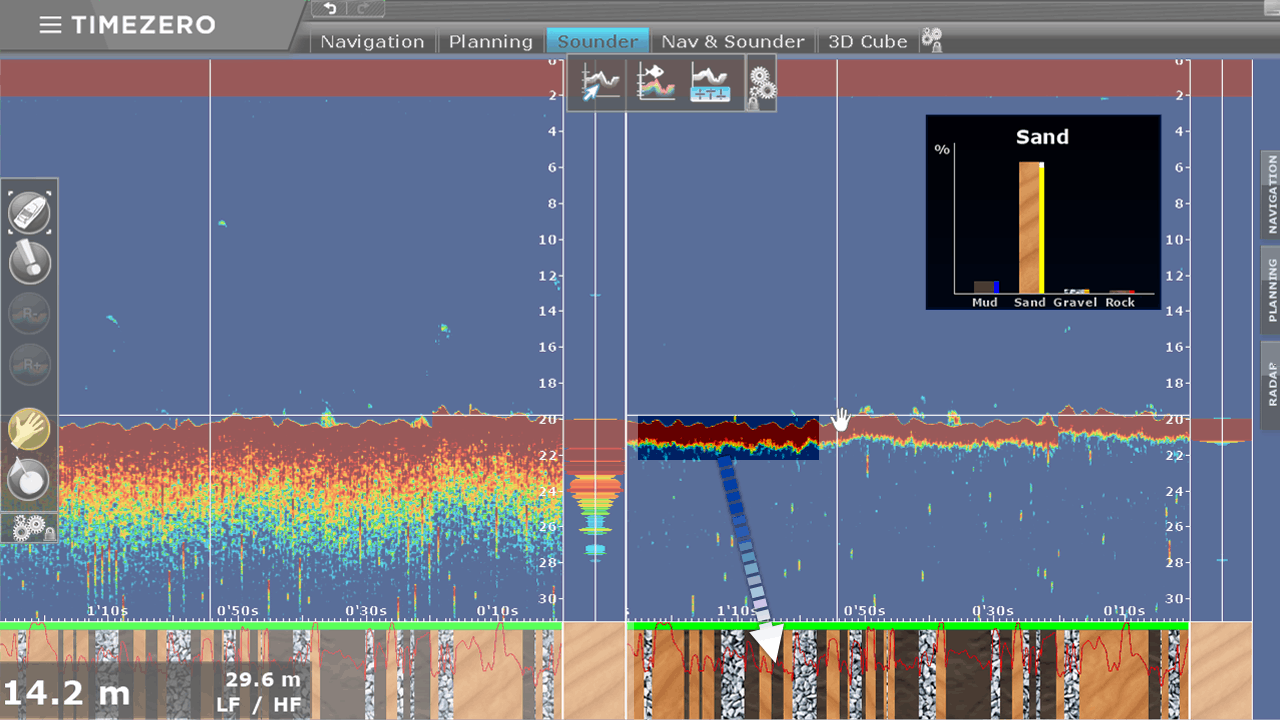
Task: Toggle the bottom discrimination display icon
Action: click(710, 83)
